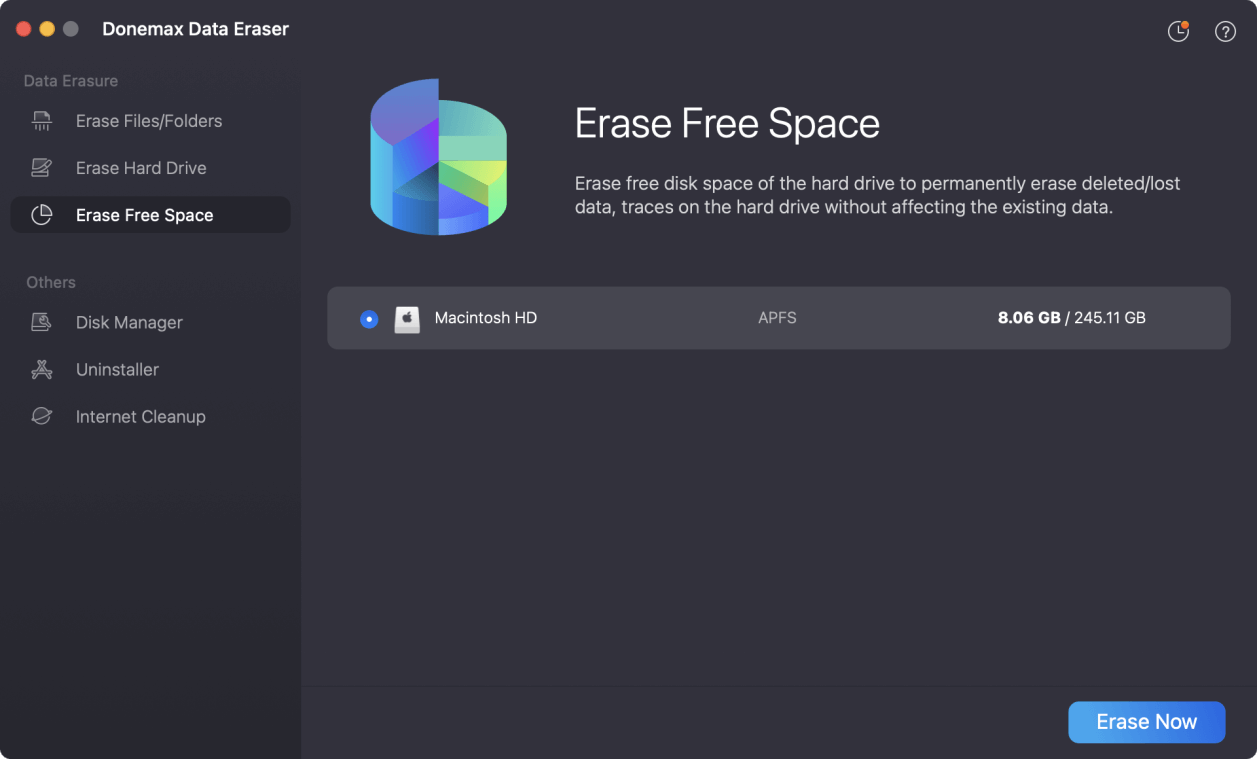
Task: Open Internet Cleanup via its planet icon
Action: [40, 416]
